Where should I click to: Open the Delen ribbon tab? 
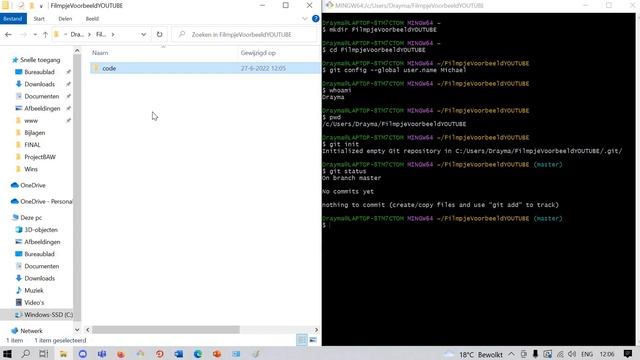click(65, 19)
